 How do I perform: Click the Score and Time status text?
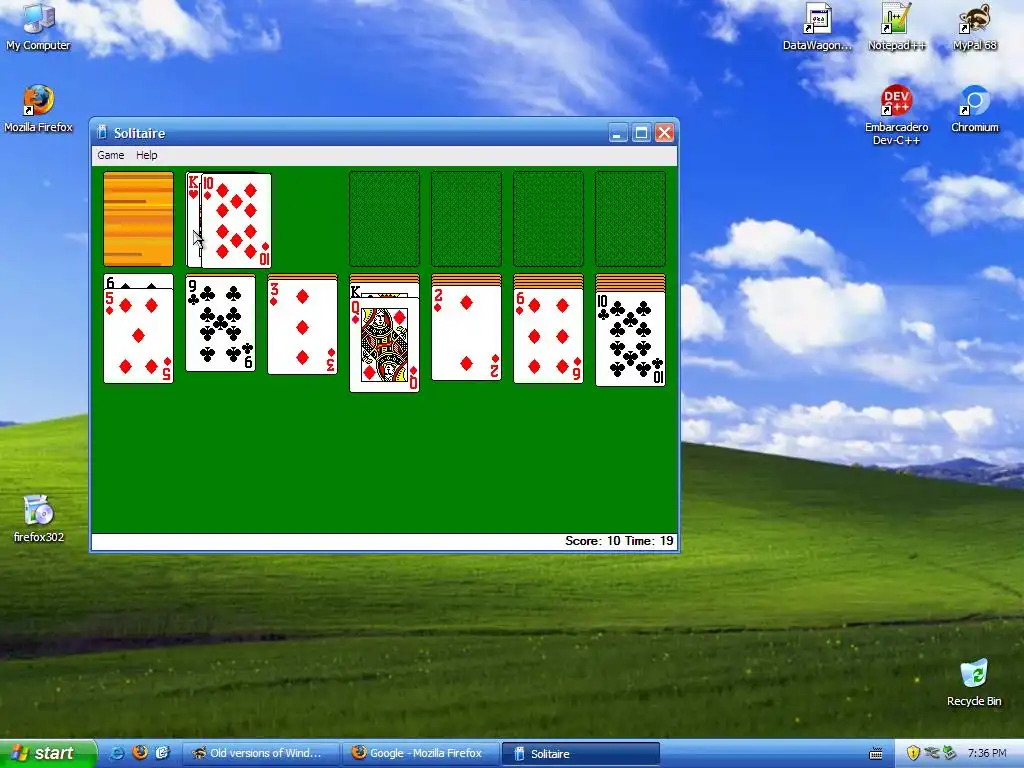[x=619, y=541]
